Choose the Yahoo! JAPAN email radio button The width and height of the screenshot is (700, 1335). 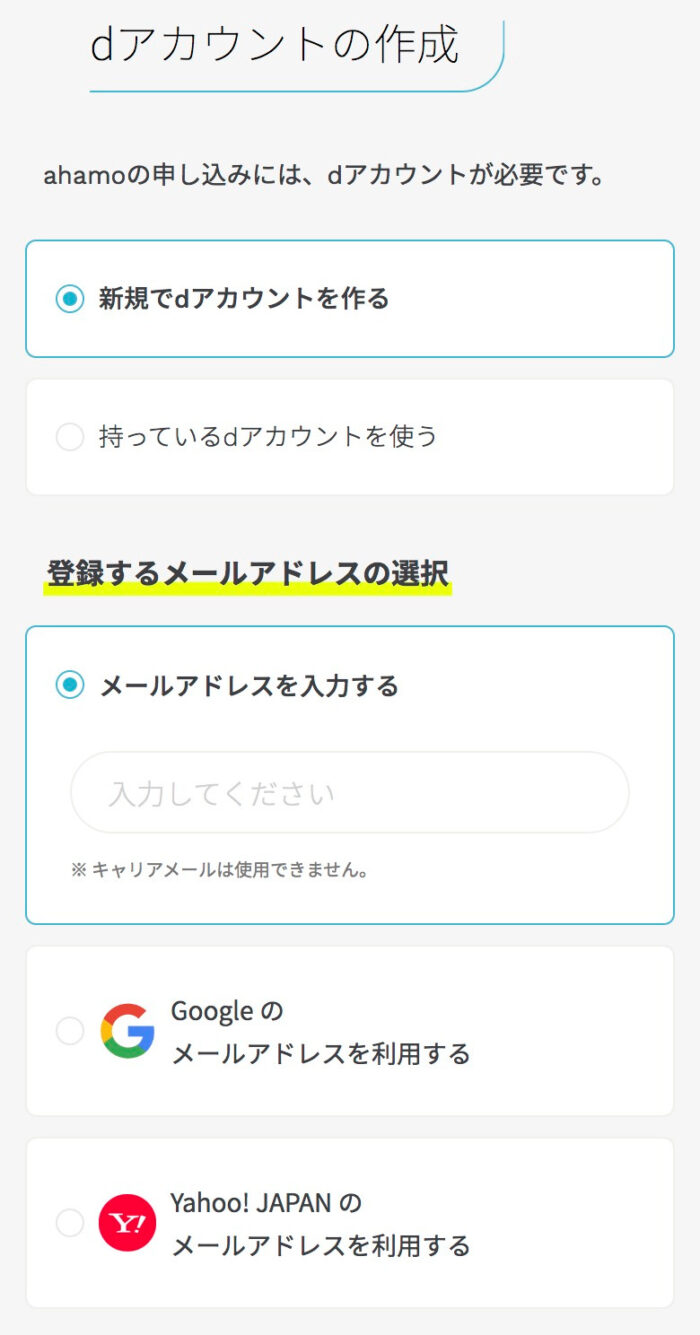point(70,1223)
